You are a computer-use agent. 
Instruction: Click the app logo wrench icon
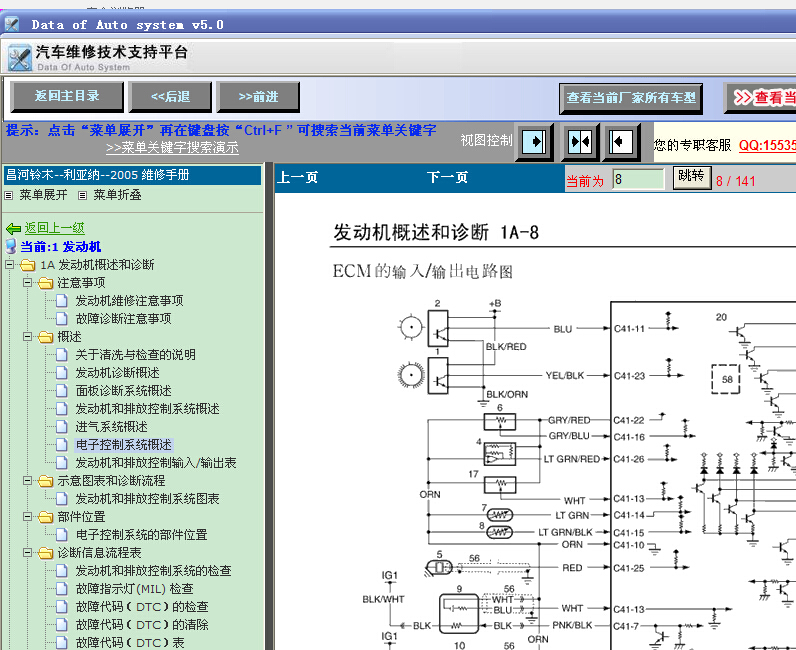(x=19, y=58)
